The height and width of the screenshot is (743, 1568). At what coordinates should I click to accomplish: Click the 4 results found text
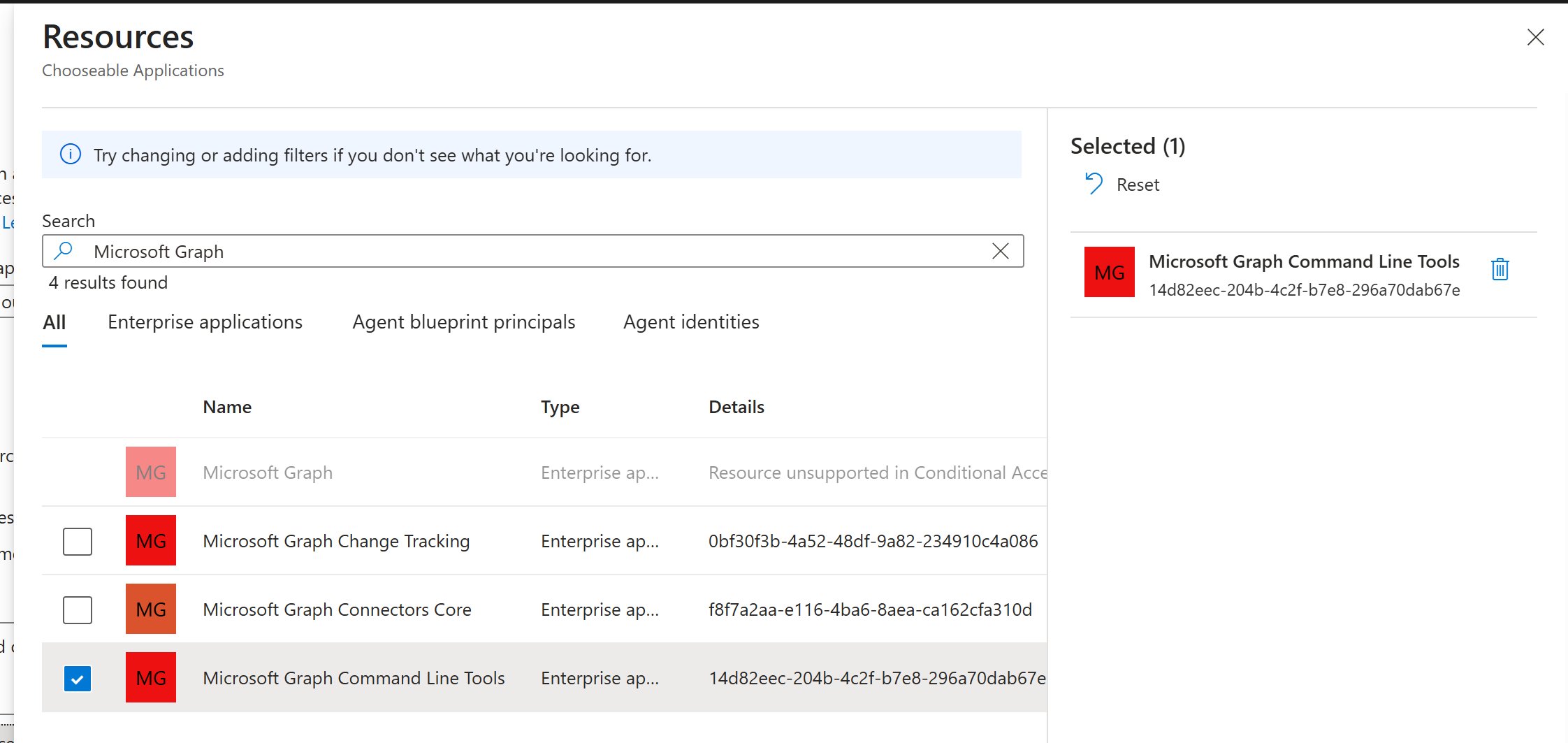pyautogui.click(x=108, y=282)
